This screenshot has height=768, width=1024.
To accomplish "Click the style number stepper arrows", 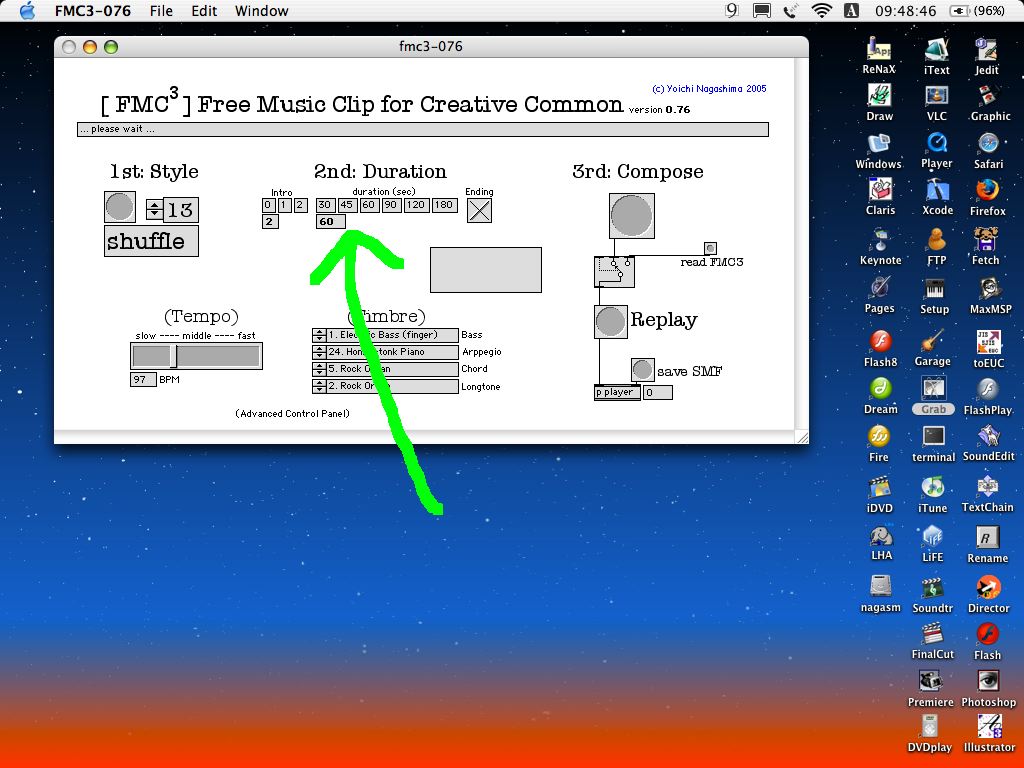I will [x=155, y=210].
